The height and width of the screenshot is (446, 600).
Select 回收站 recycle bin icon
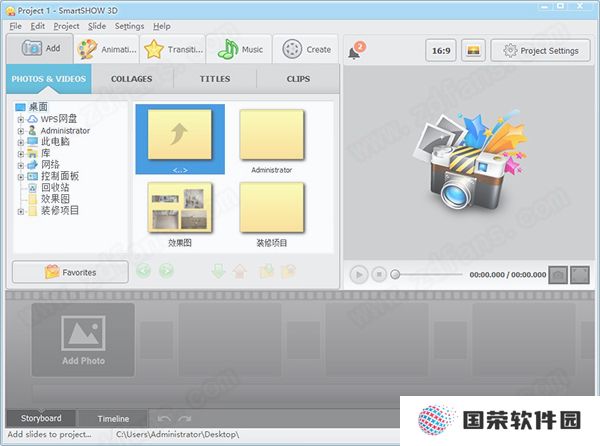point(33,187)
